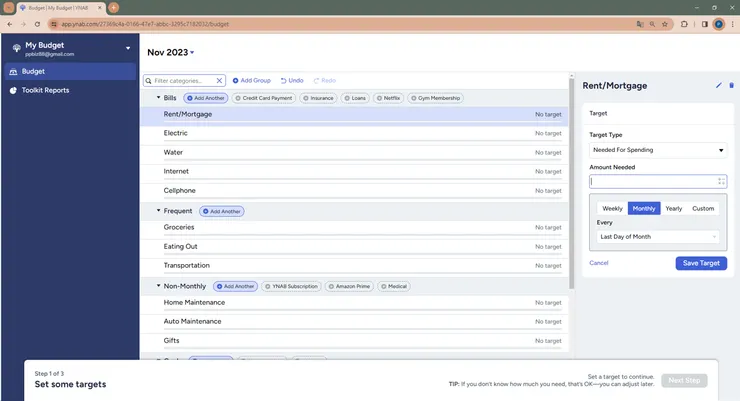Select the Gifts category row

(354, 341)
